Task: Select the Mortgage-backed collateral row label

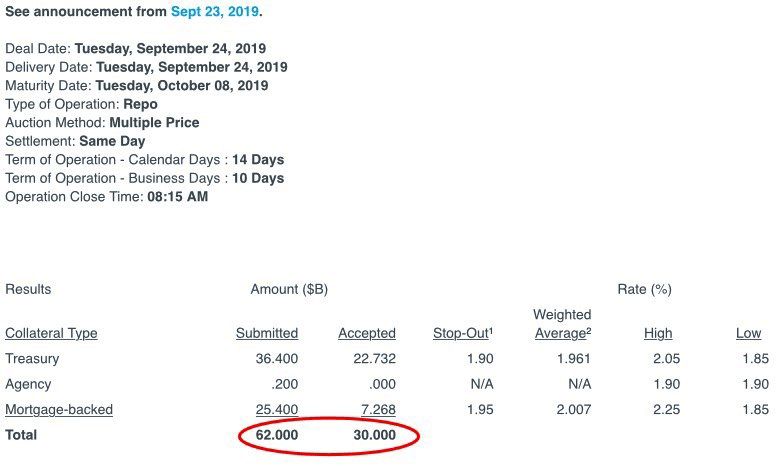Action: point(59,410)
